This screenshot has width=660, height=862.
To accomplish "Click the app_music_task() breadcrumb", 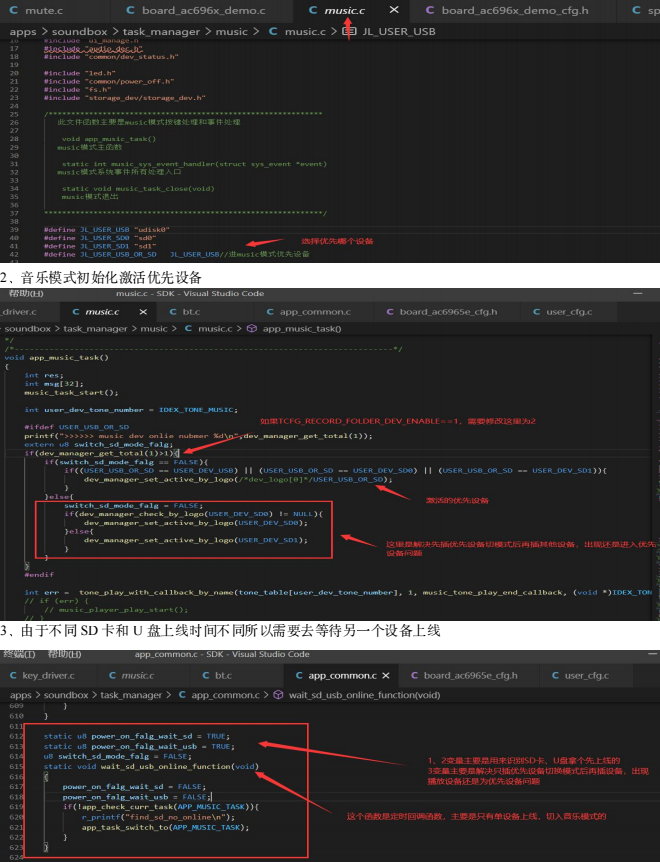I will [302, 329].
